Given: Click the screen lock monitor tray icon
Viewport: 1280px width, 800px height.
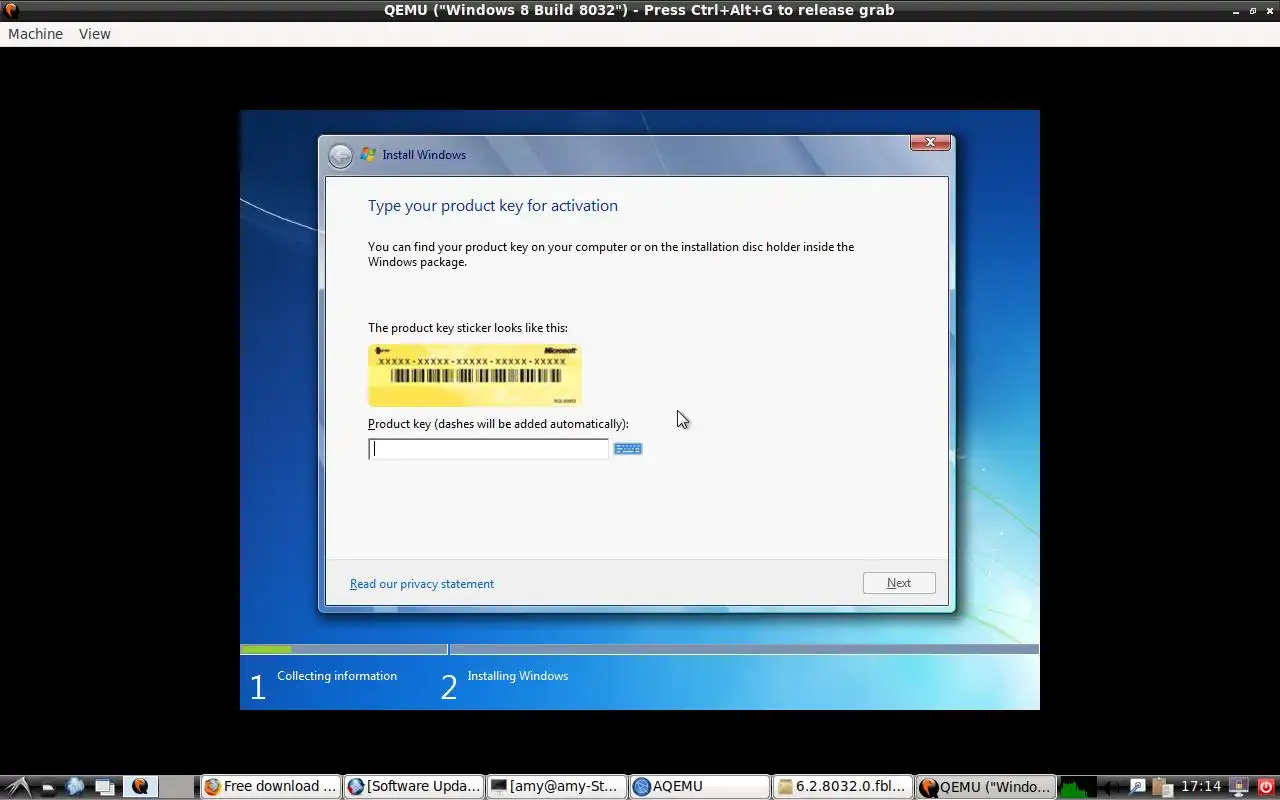Looking at the screenshot, I should pyautogui.click(x=1238, y=787).
